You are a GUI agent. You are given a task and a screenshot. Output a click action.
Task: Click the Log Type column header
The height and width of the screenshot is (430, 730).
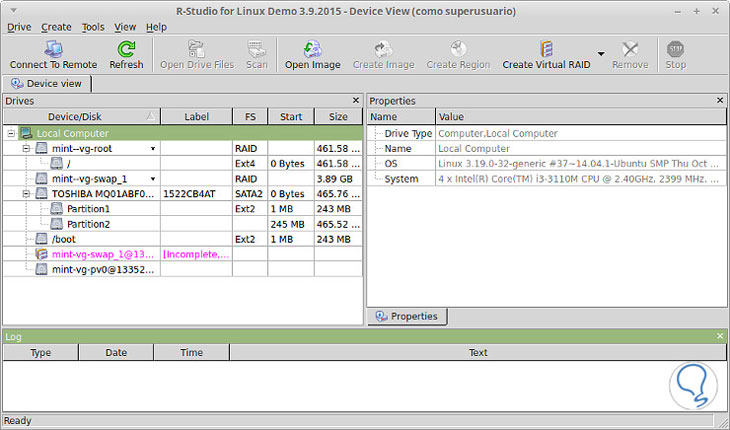tap(41, 352)
